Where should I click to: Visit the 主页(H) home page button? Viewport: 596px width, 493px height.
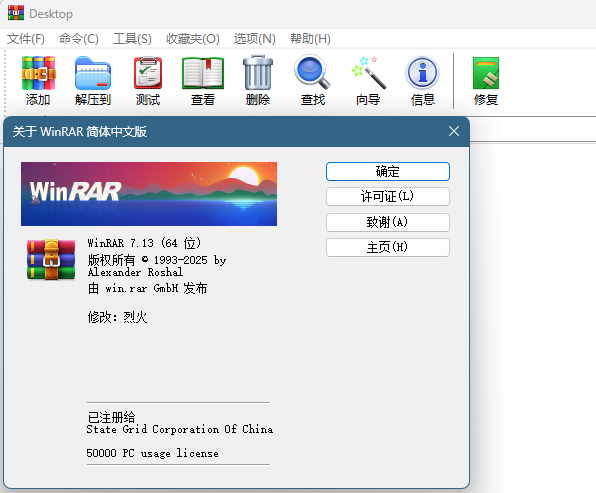tap(388, 247)
